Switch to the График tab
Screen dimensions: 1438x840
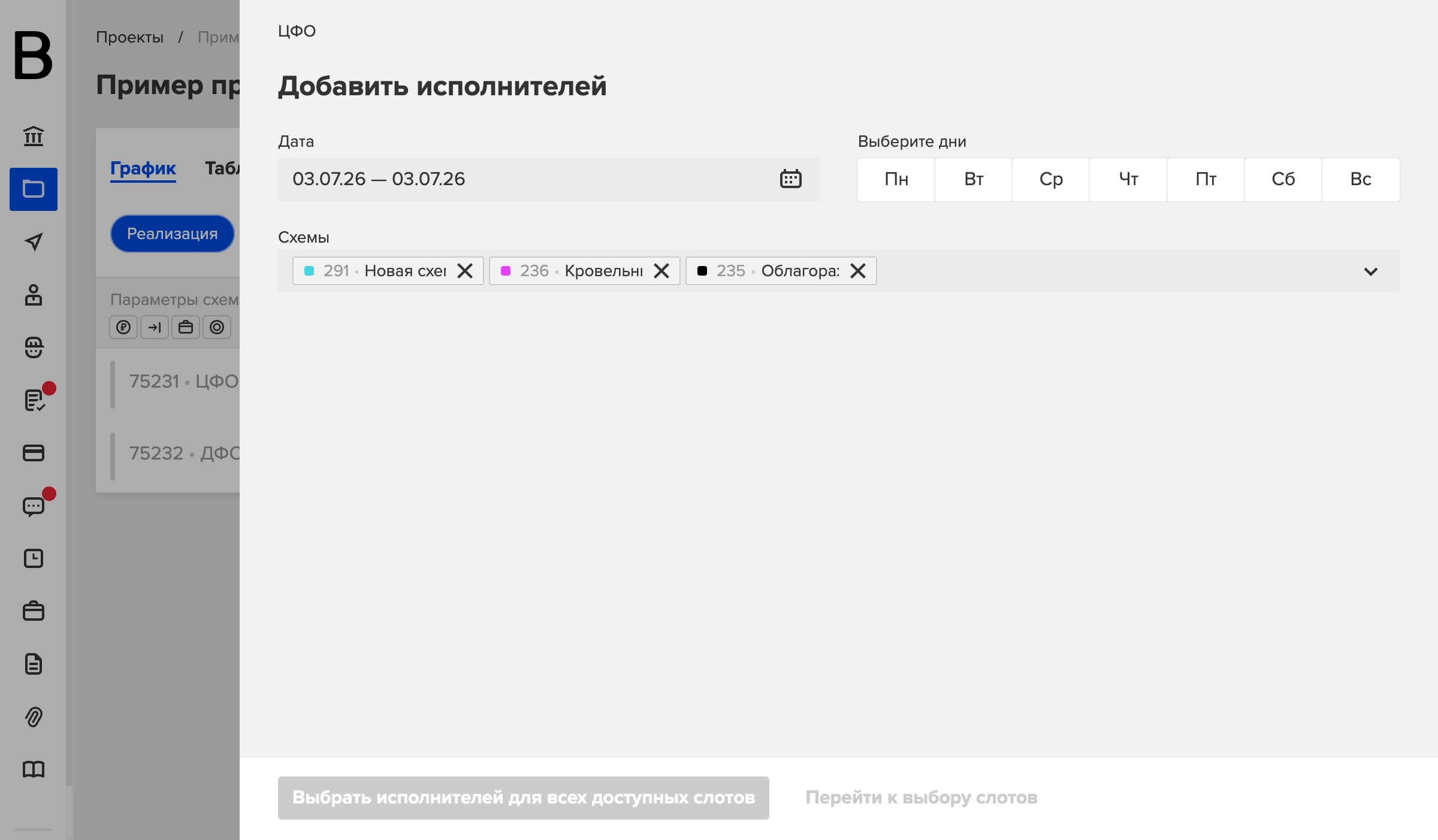pos(143,169)
